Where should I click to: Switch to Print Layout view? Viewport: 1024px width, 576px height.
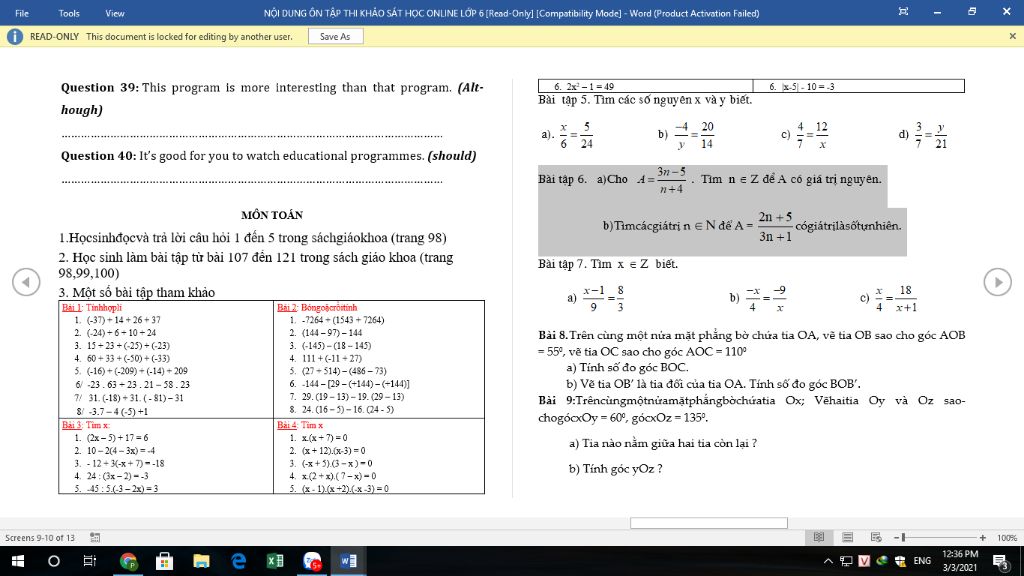(848, 537)
